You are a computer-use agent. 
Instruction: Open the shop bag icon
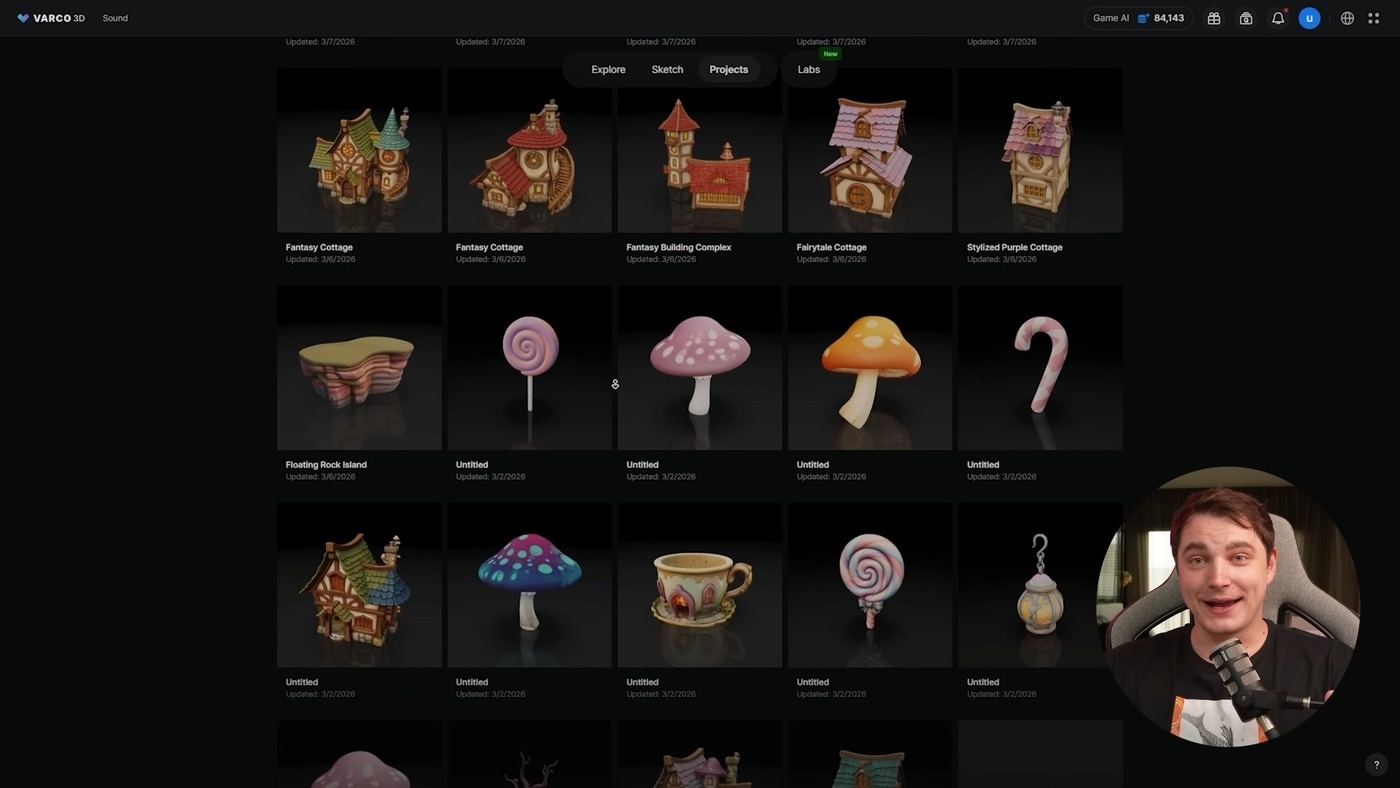(x=1245, y=18)
